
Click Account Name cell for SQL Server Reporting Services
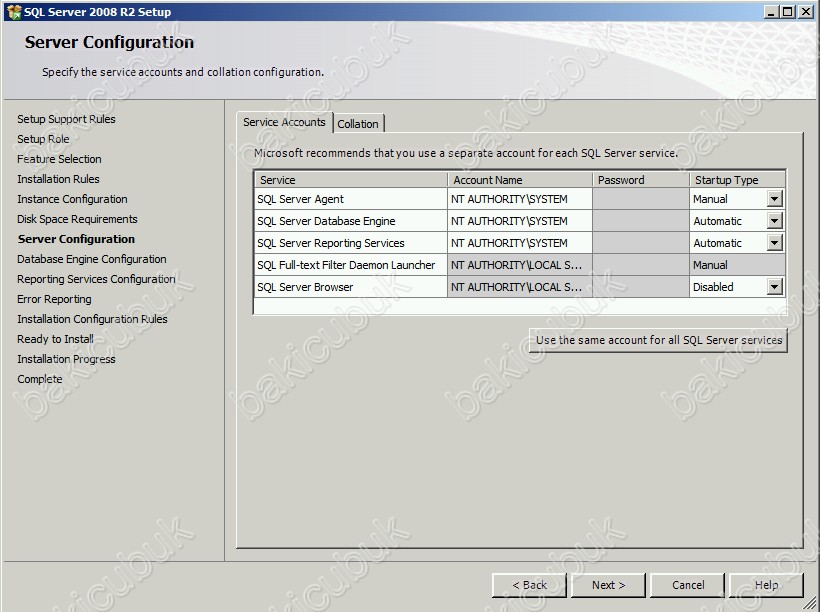520,243
